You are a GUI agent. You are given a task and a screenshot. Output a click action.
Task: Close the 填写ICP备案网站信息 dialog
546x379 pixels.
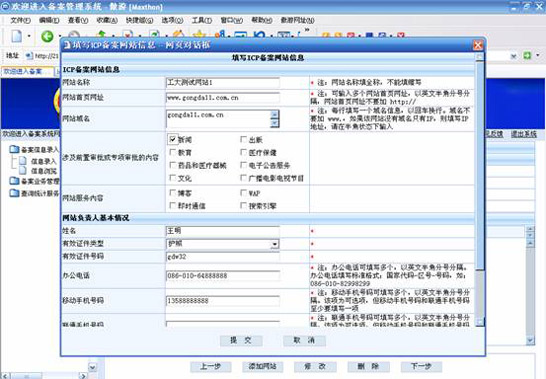pos(478,45)
